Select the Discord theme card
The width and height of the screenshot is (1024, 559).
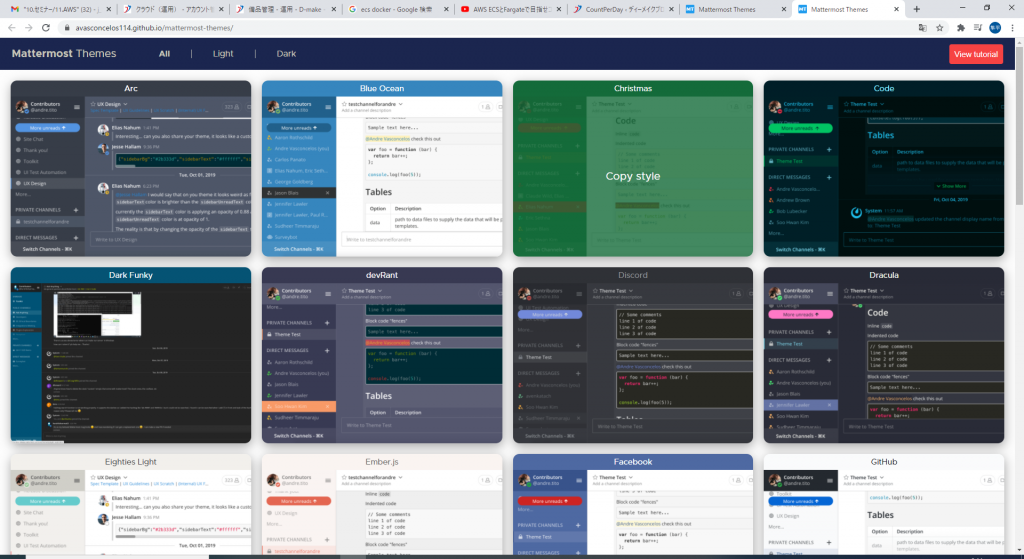point(633,355)
